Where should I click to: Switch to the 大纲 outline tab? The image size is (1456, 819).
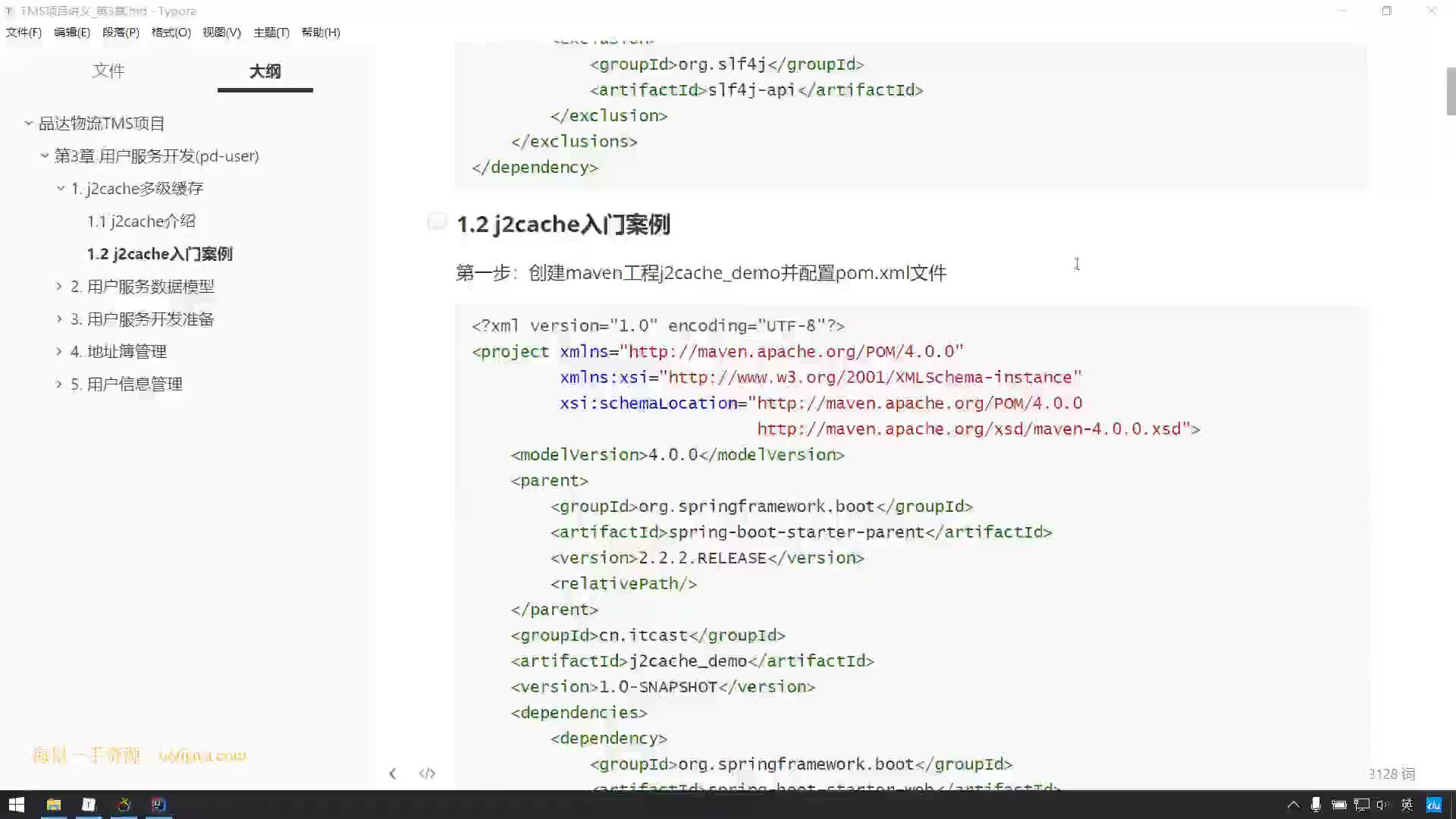(265, 71)
